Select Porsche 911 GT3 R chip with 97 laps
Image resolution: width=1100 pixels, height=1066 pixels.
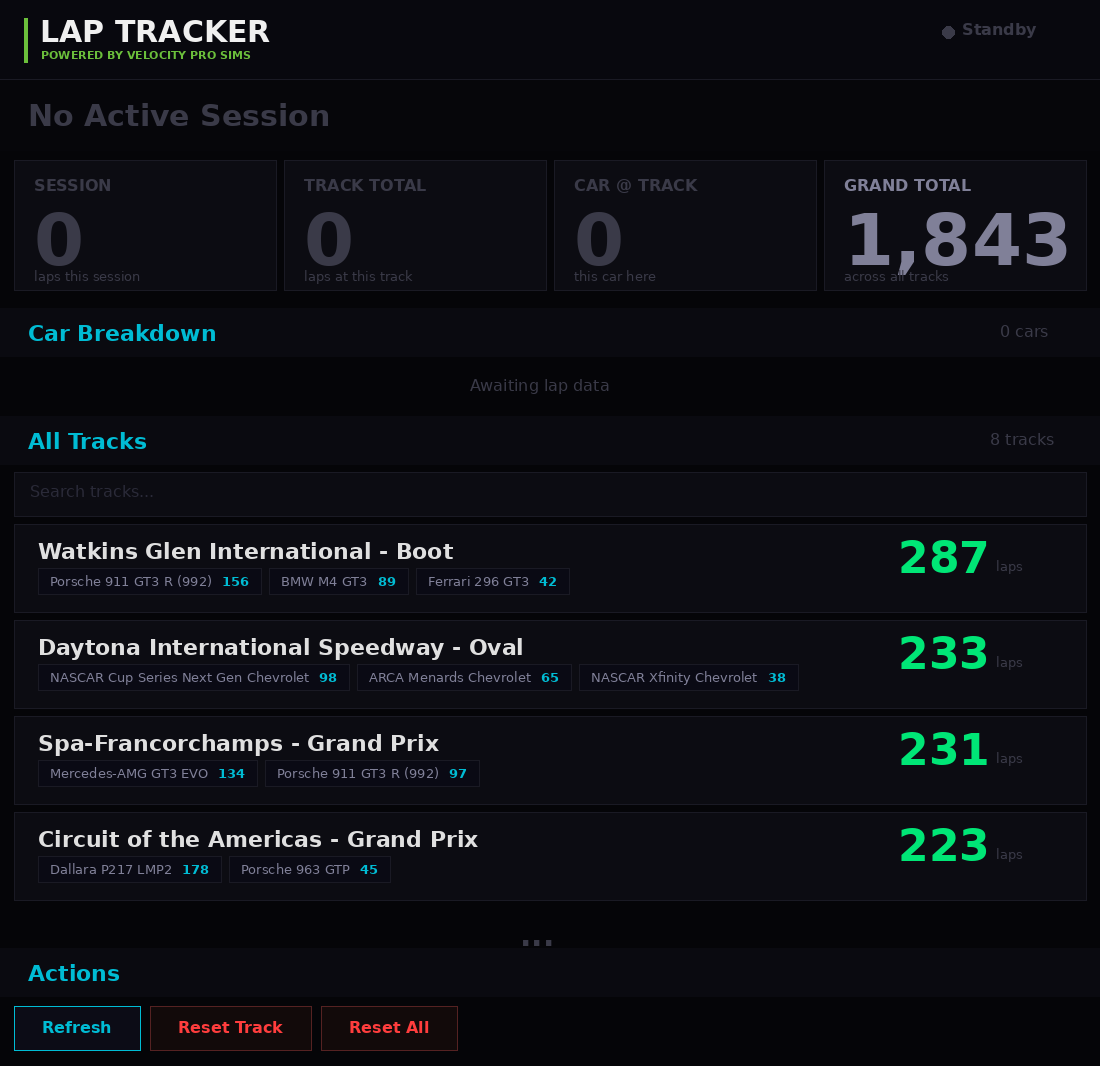(372, 774)
